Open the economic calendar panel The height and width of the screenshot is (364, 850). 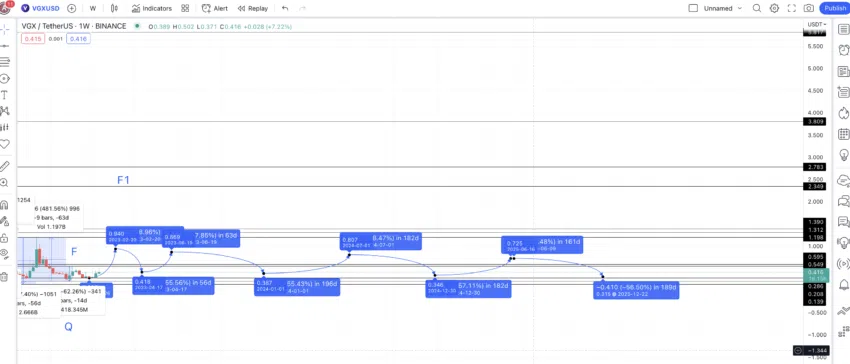(843, 134)
